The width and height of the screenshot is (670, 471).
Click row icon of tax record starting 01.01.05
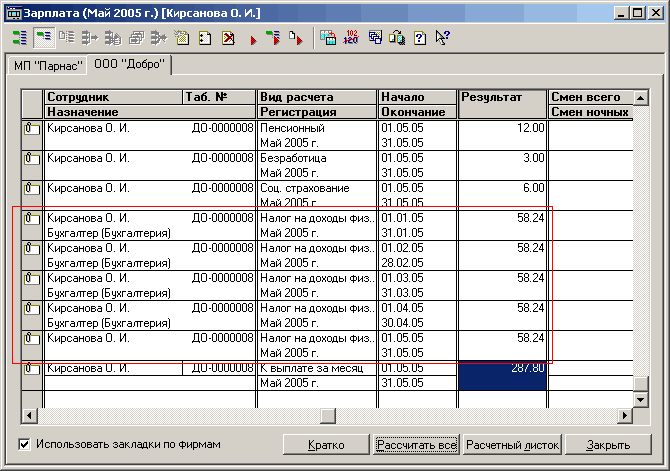tap(32, 218)
